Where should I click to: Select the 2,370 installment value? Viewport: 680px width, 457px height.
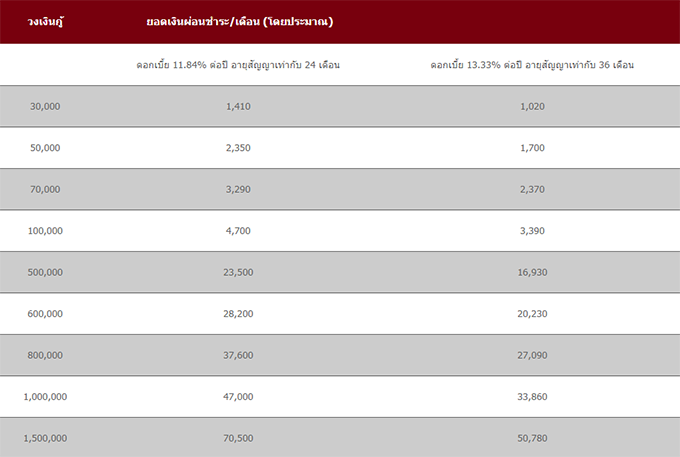[533, 189]
